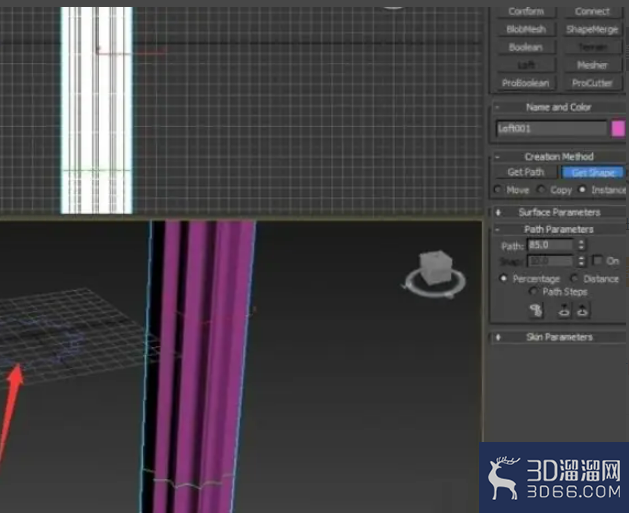Click the Loft button
This screenshot has width=629, height=513.
click(x=526, y=65)
